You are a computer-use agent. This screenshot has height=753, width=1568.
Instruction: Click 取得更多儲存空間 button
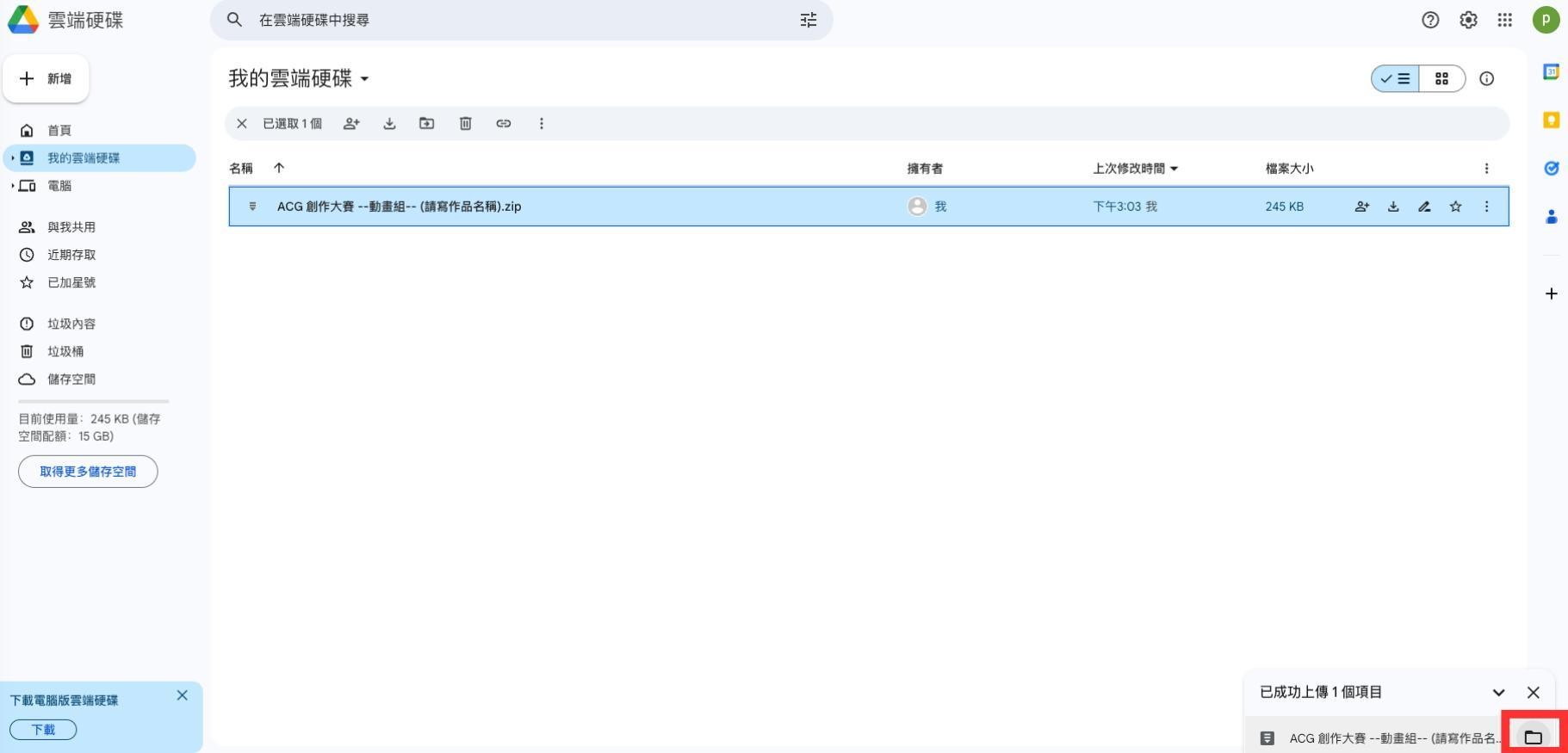tap(88, 472)
